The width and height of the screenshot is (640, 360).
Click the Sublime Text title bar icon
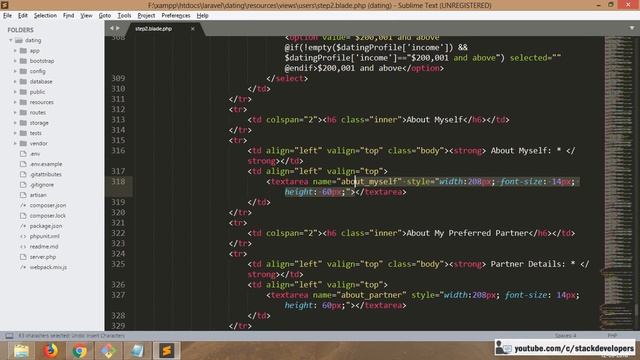(x=4, y=5)
